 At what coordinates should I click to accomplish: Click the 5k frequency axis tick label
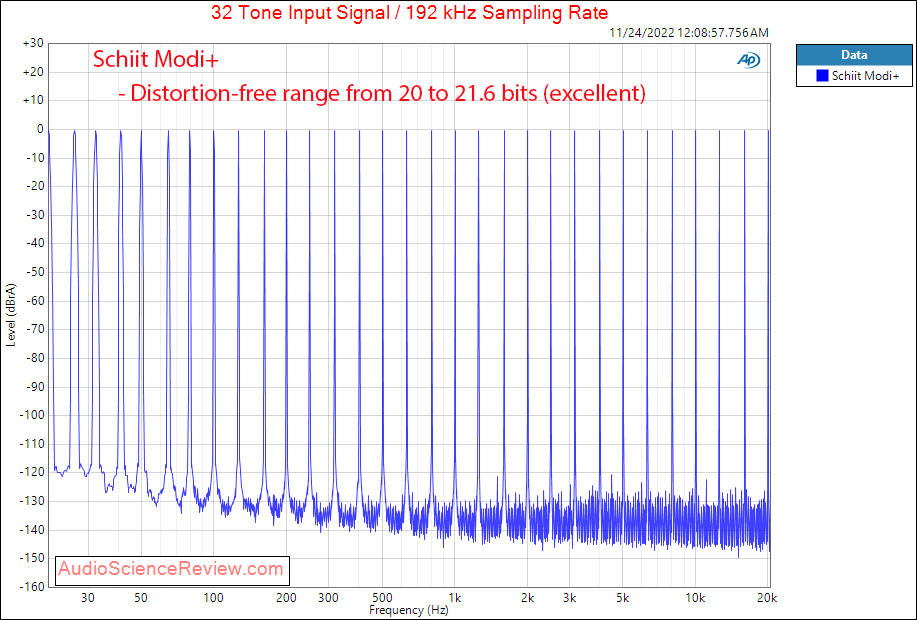coord(623,598)
